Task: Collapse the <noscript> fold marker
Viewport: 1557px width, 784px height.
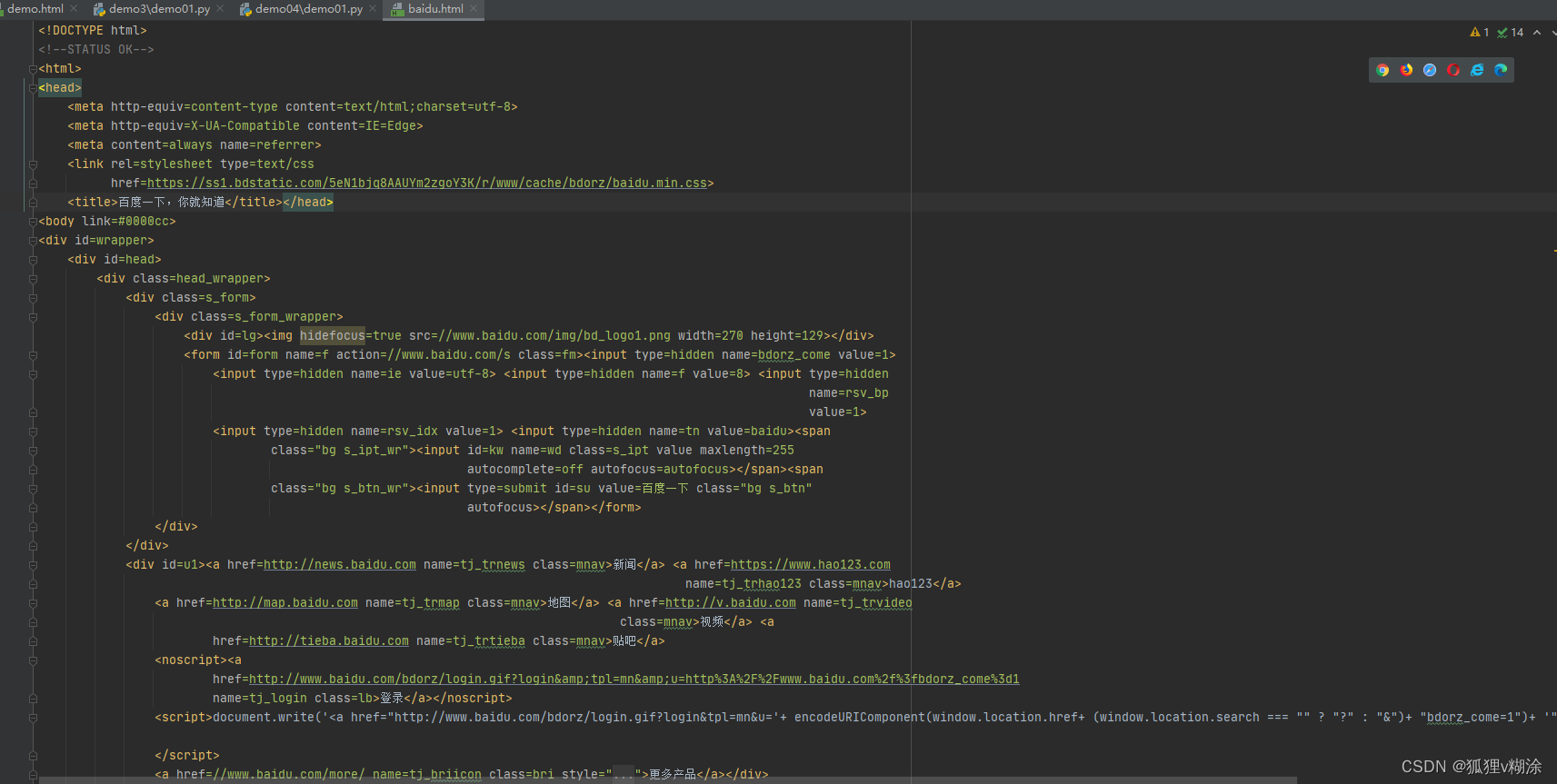Action: pos(33,660)
